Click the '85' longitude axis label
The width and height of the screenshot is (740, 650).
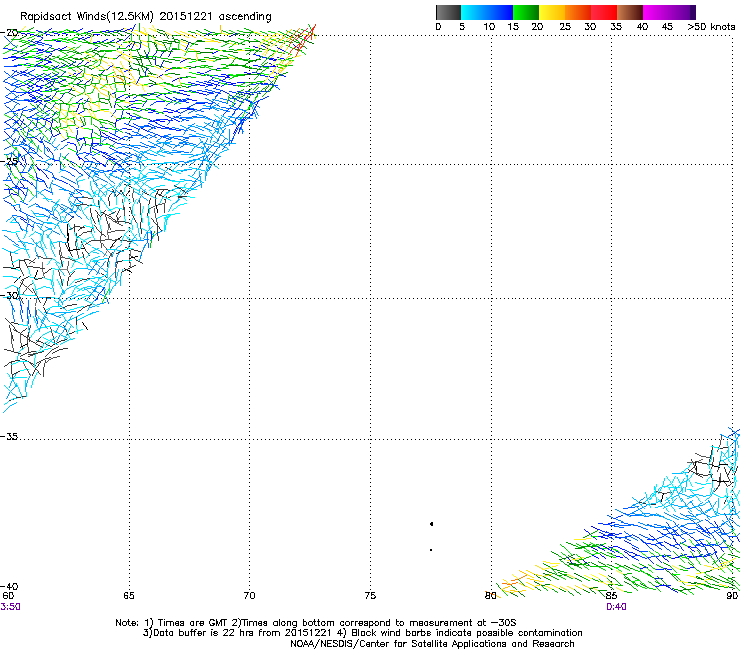[611, 596]
